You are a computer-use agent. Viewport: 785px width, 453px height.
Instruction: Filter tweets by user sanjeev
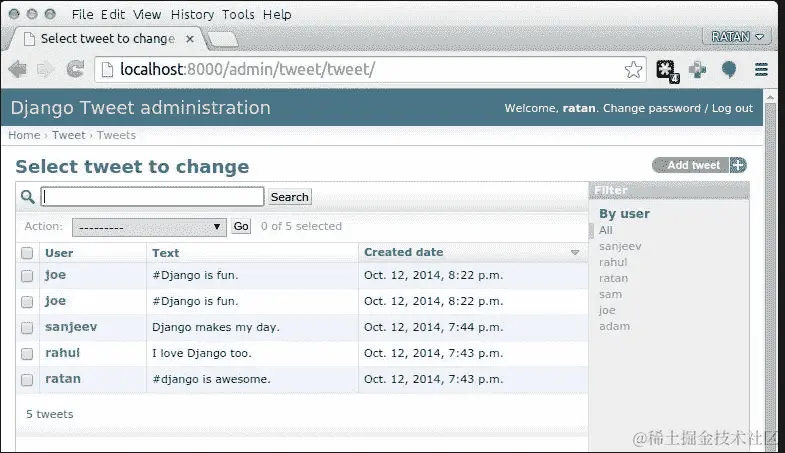click(620, 246)
